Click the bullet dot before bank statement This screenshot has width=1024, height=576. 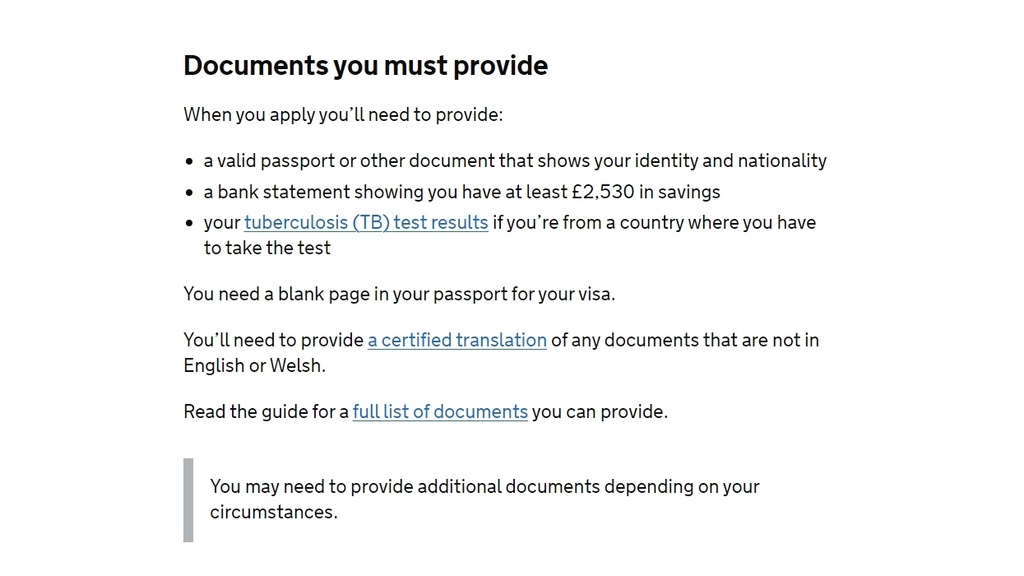coord(189,193)
